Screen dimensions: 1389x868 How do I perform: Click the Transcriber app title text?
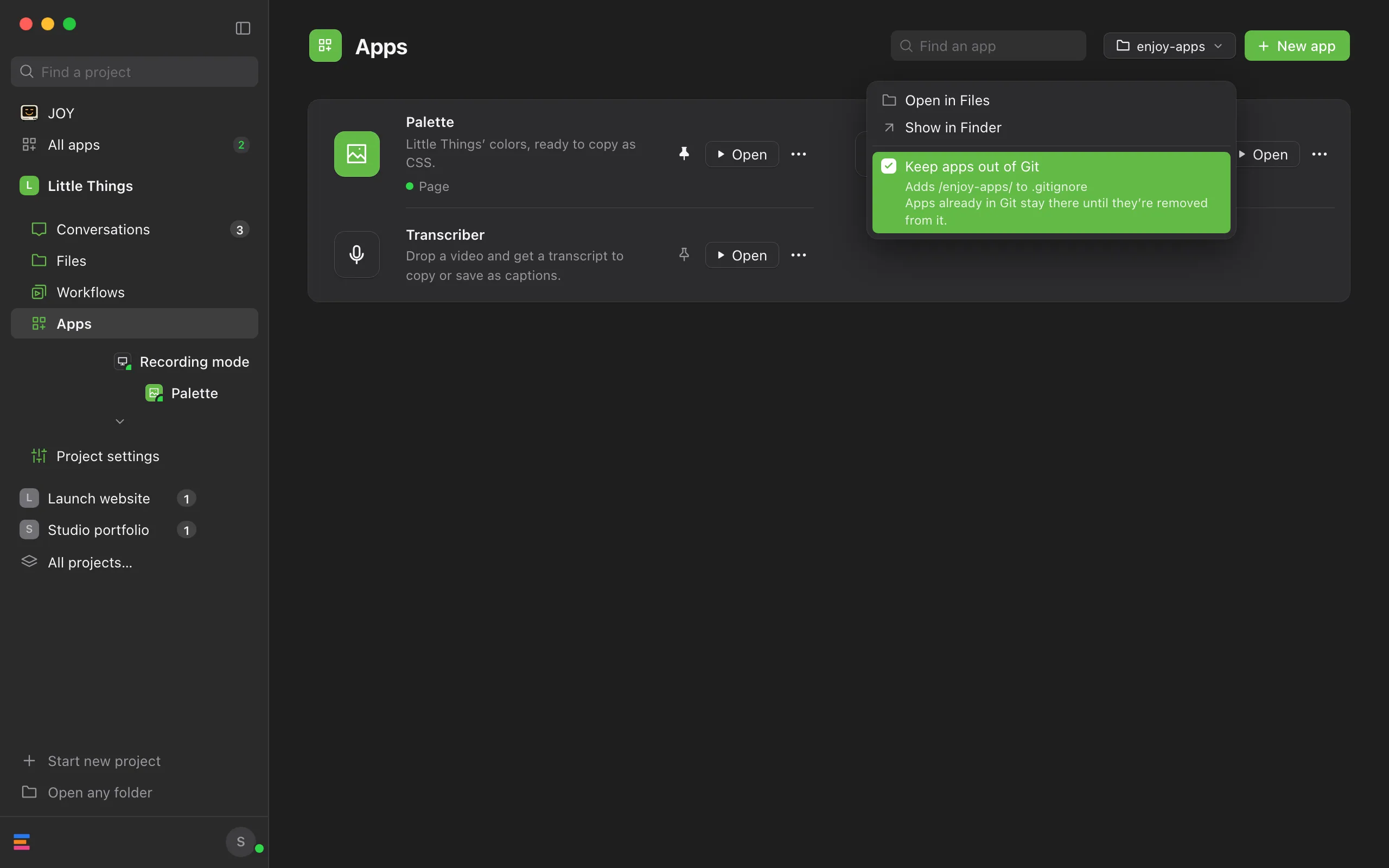click(x=445, y=235)
